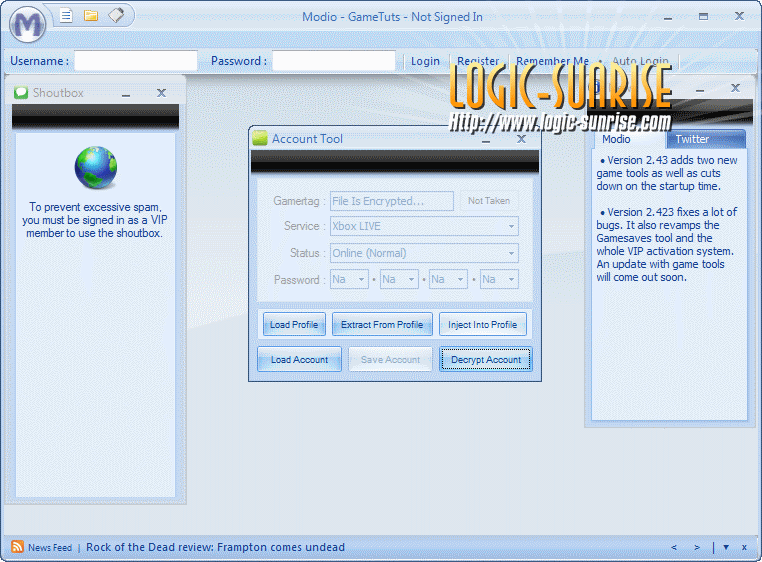This screenshot has height=562, width=762.
Task: Click the green Account Tool window icon
Action: (260, 139)
